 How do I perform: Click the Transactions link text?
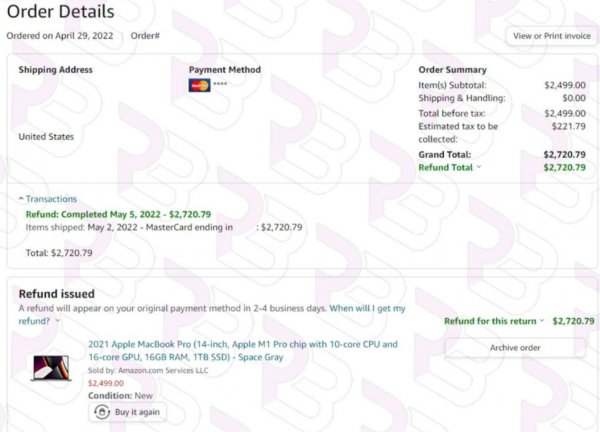(51, 199)
